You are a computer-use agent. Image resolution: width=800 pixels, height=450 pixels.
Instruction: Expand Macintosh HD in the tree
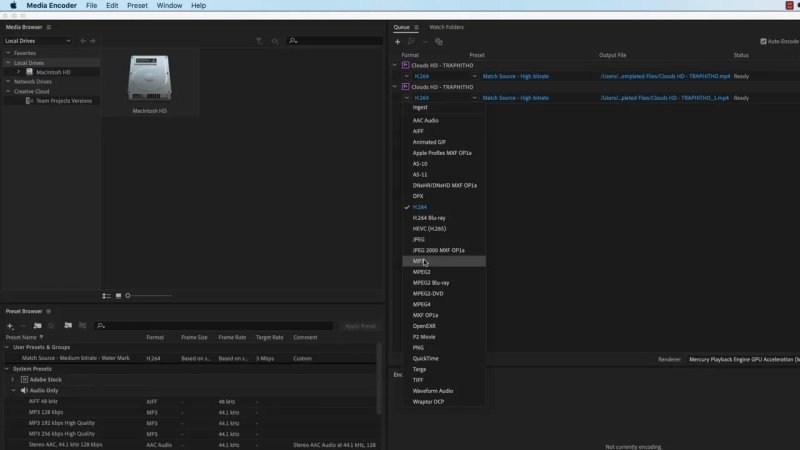18,72
